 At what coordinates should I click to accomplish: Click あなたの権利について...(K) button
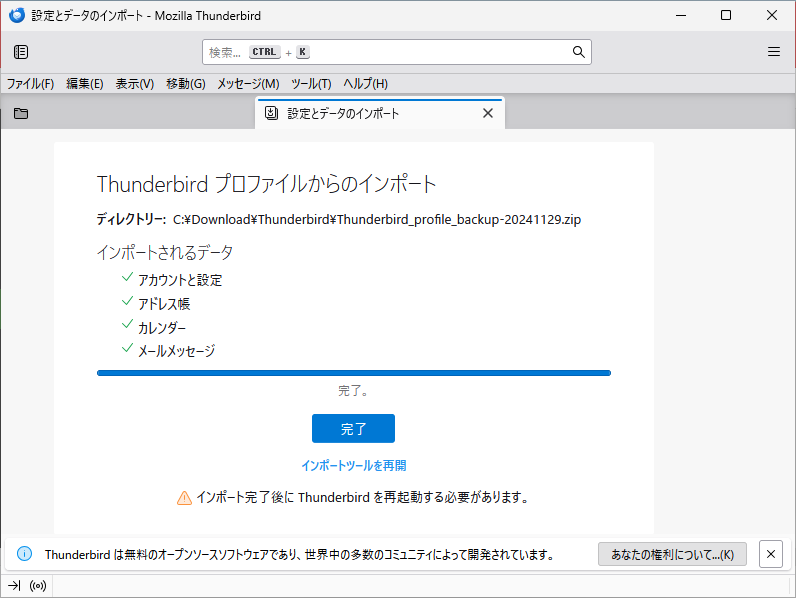point(672,554)
